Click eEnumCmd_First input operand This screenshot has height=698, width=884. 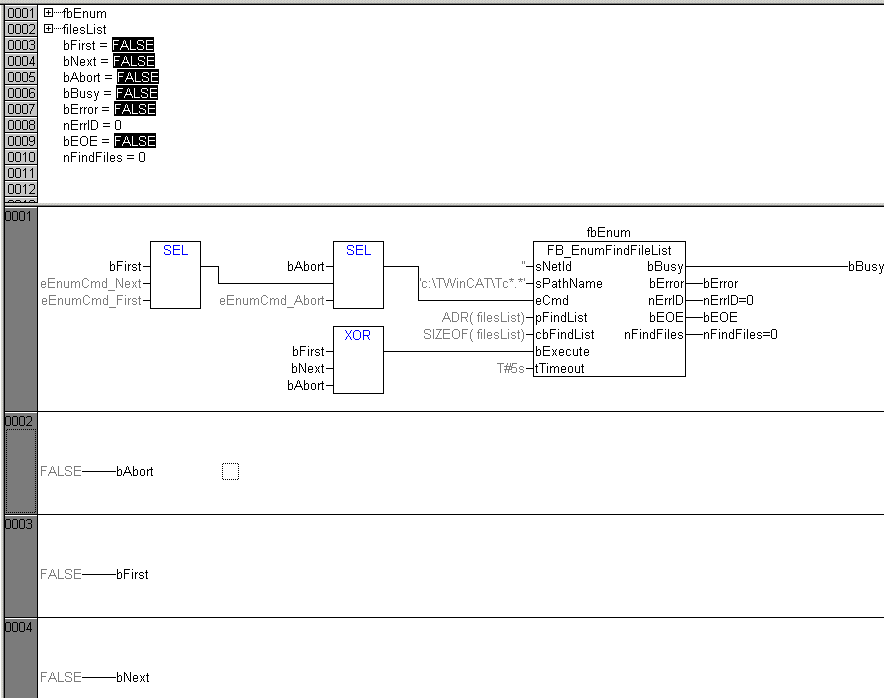(x=91, y=301)
